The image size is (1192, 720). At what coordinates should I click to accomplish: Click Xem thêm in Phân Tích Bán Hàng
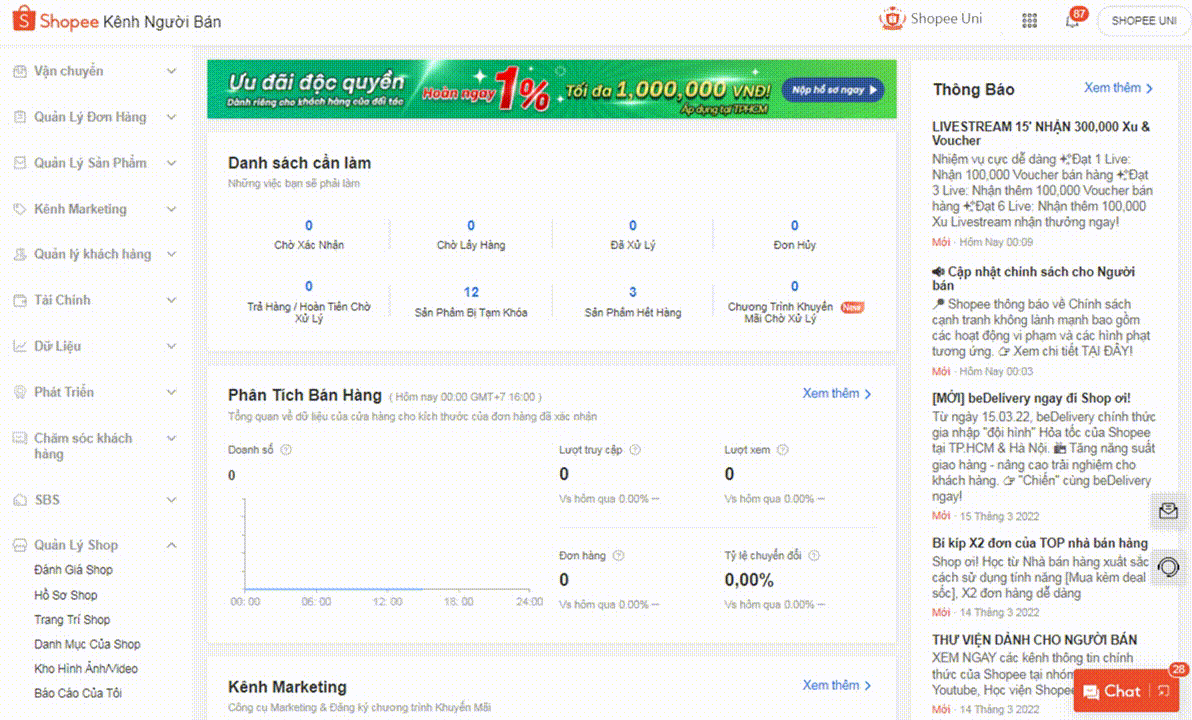click(x=837, y=394)
